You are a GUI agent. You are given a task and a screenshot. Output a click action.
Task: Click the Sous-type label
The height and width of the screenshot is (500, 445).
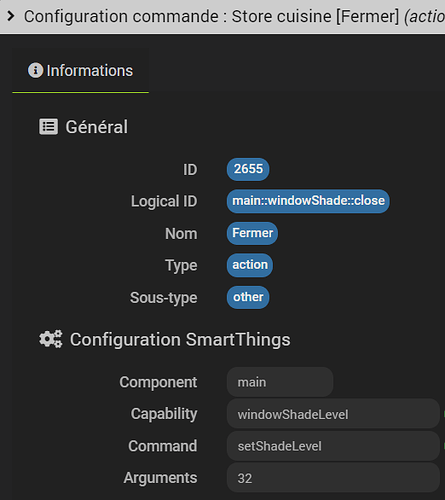point(163,297)
